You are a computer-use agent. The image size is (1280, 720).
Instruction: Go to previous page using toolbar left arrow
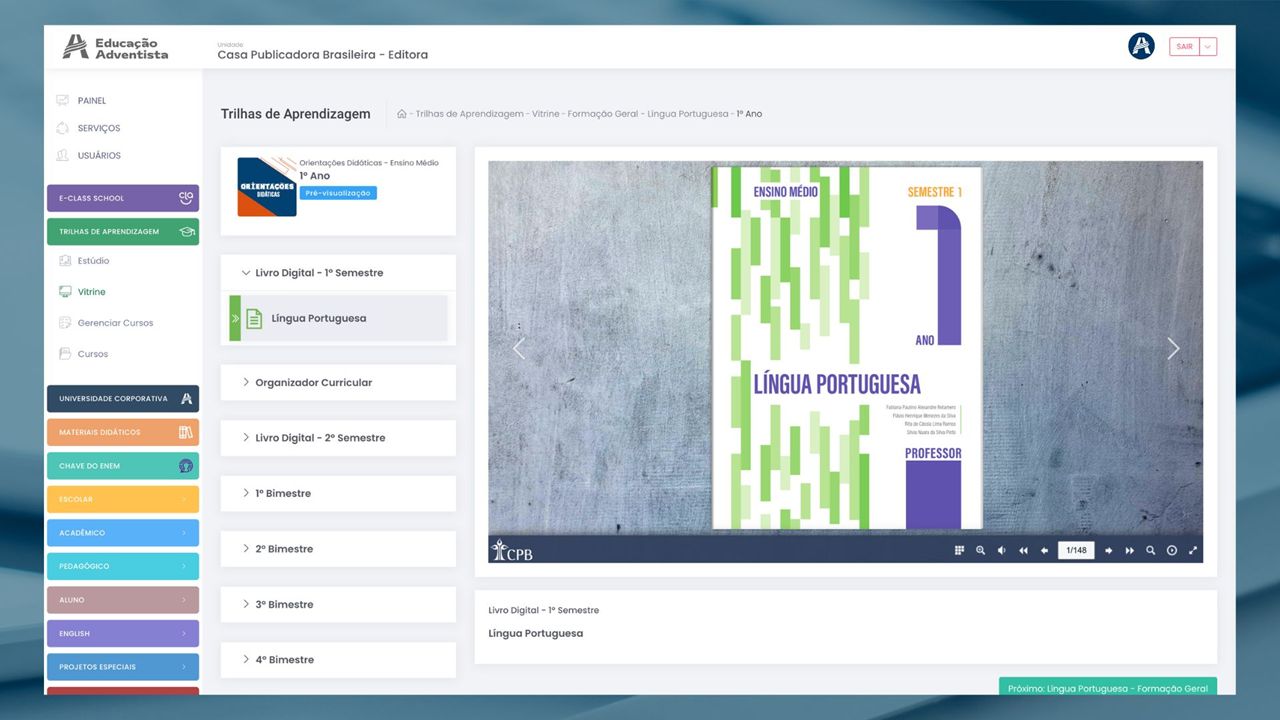(1044, 550)
